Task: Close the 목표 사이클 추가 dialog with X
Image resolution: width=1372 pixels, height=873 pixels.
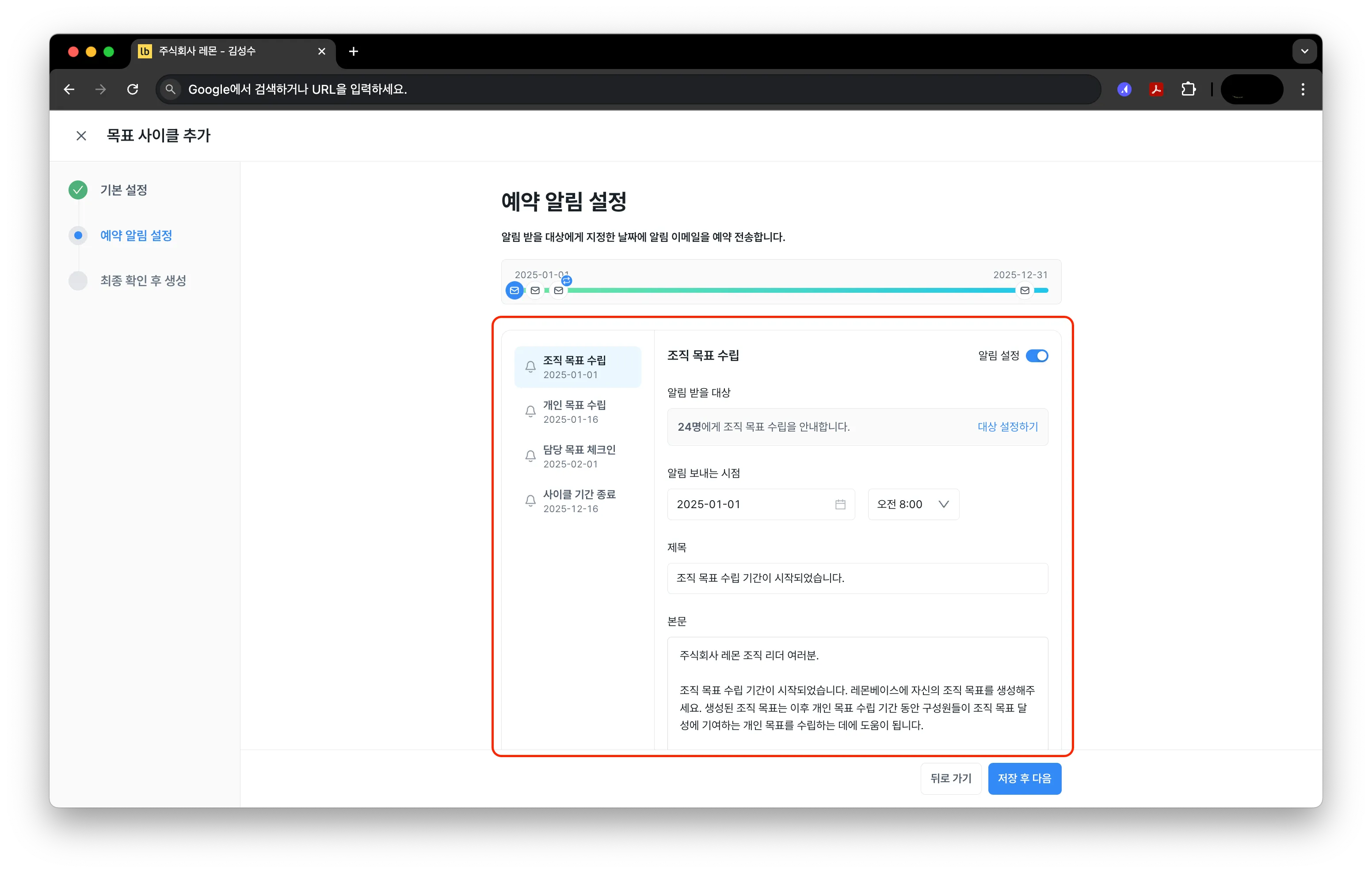Action: (81, 136)
